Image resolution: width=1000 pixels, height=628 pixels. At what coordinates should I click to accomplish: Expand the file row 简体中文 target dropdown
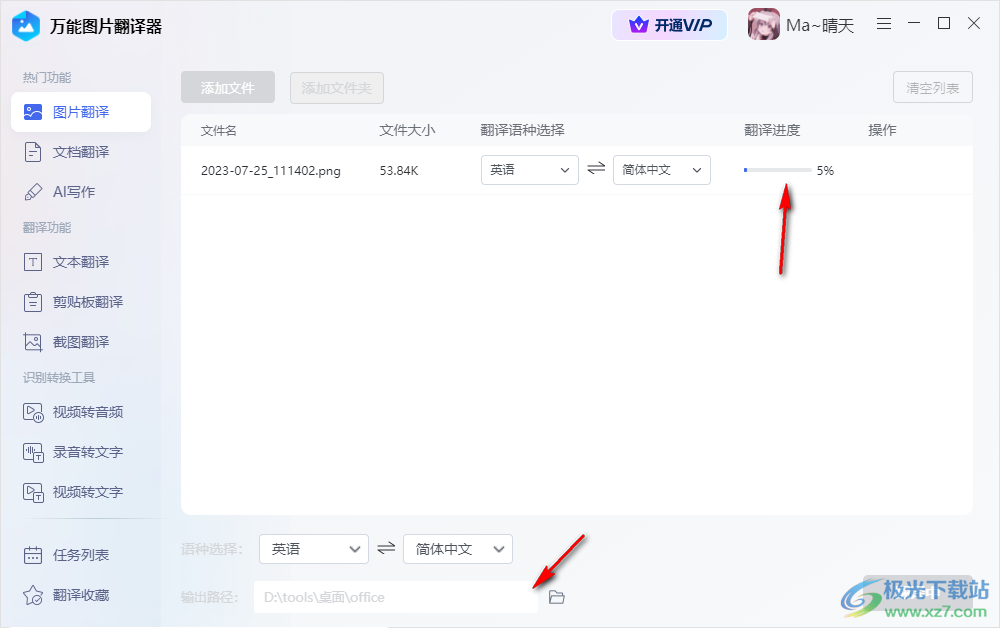pos(662,170)
